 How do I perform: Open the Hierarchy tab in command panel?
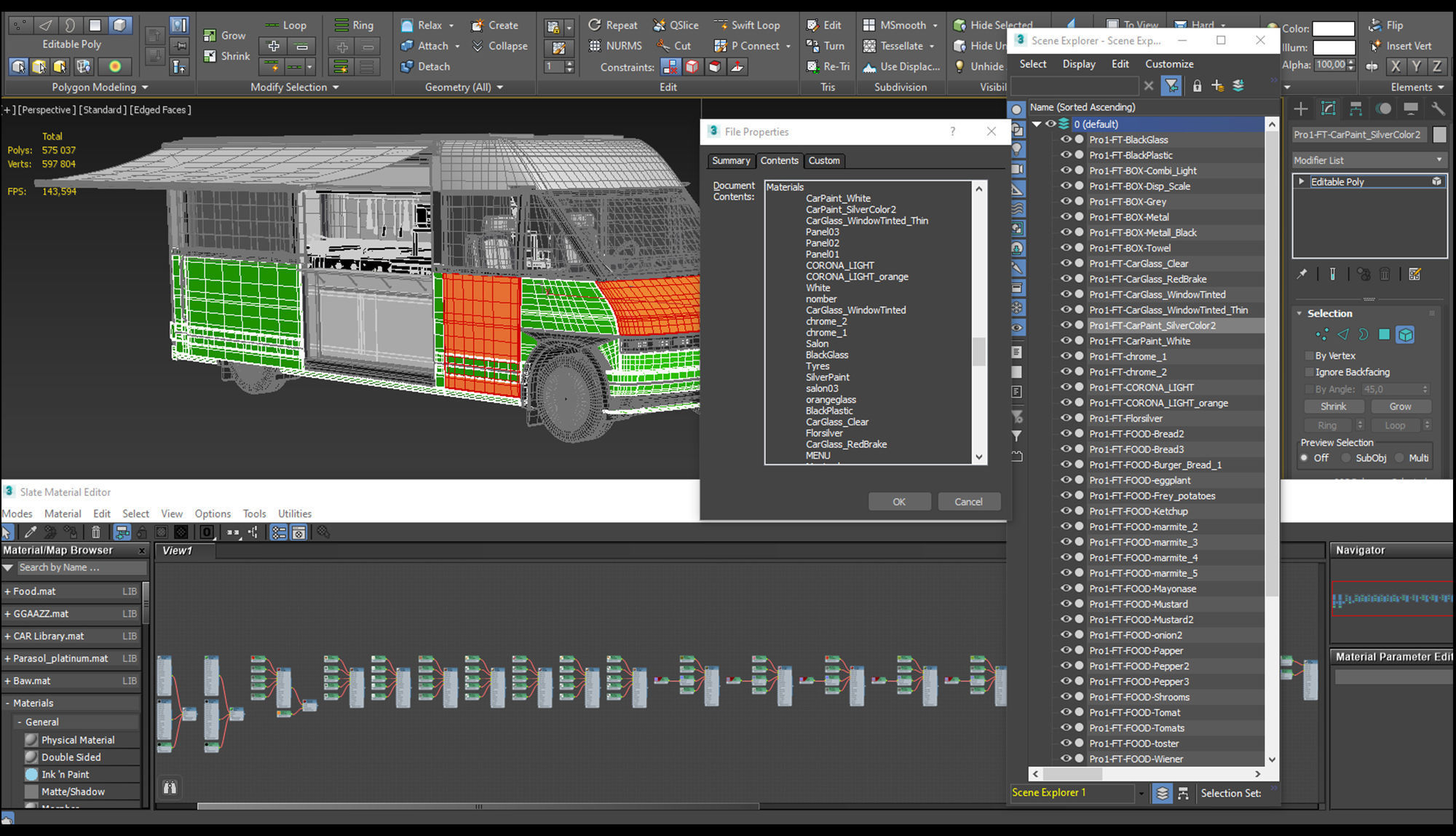point(1356,109)
